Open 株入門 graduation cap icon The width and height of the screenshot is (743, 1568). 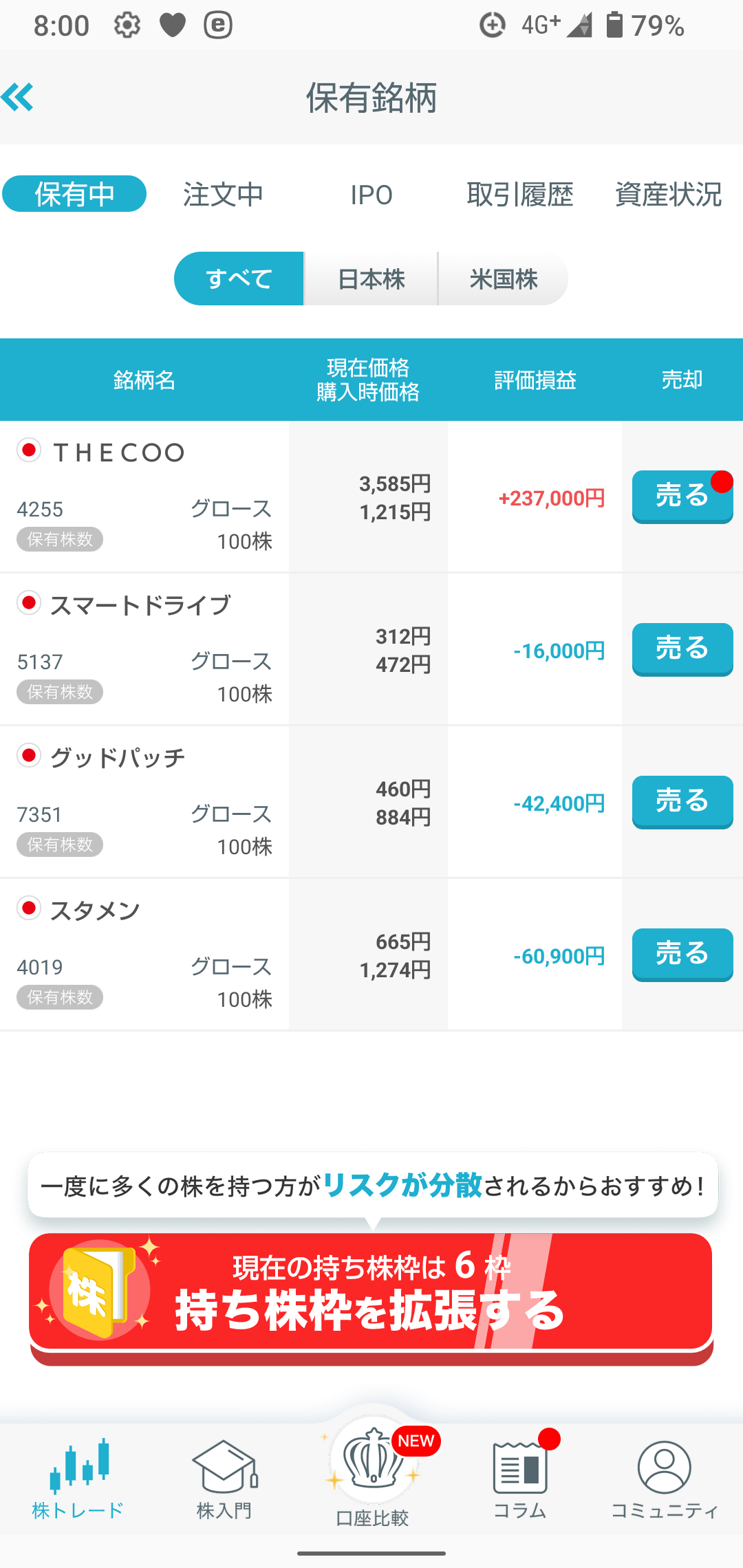pyautogui.click(x=224, y=1466)
